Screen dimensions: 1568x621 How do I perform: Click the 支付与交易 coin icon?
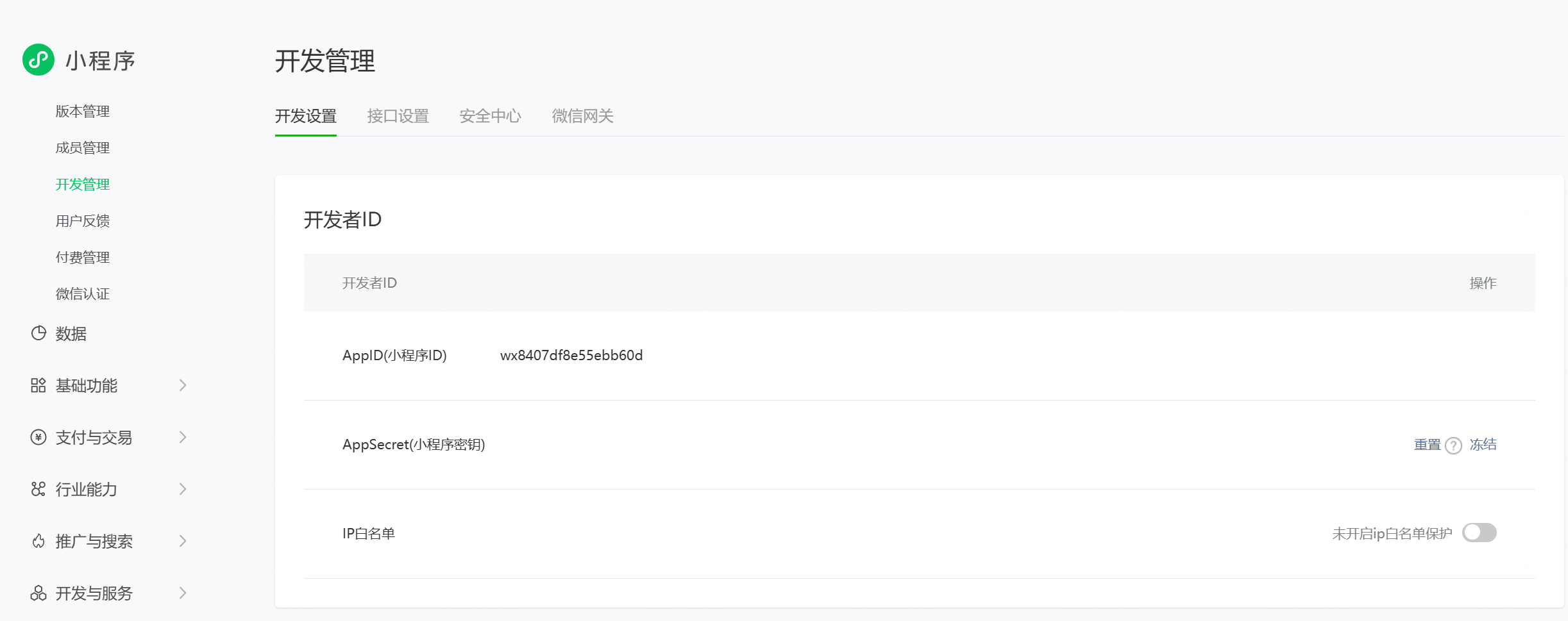coord(38,437)
